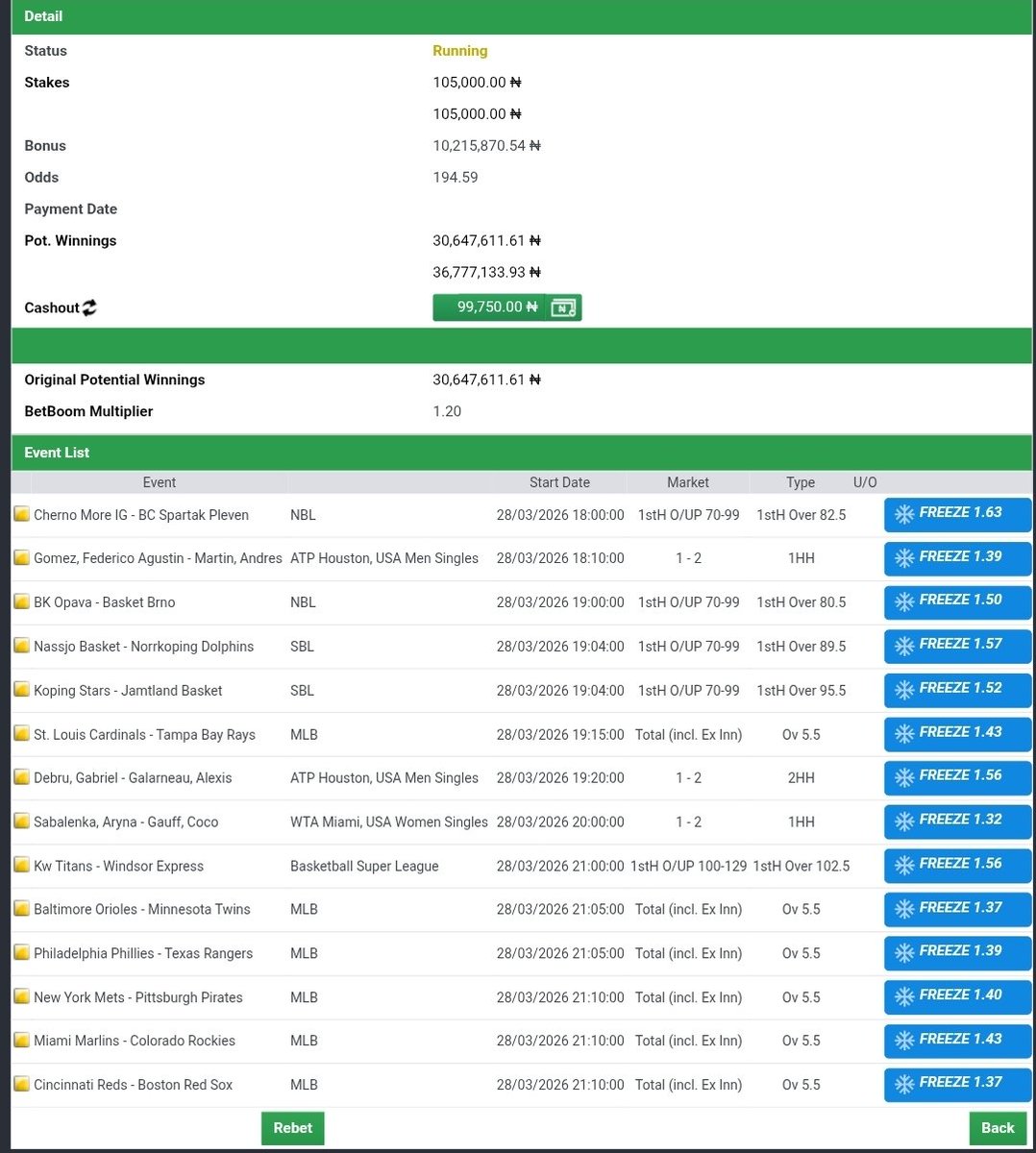Click the 1stH Over 102.5 type cell
Screen dimensions: 1036x1153
pos(802,866)
